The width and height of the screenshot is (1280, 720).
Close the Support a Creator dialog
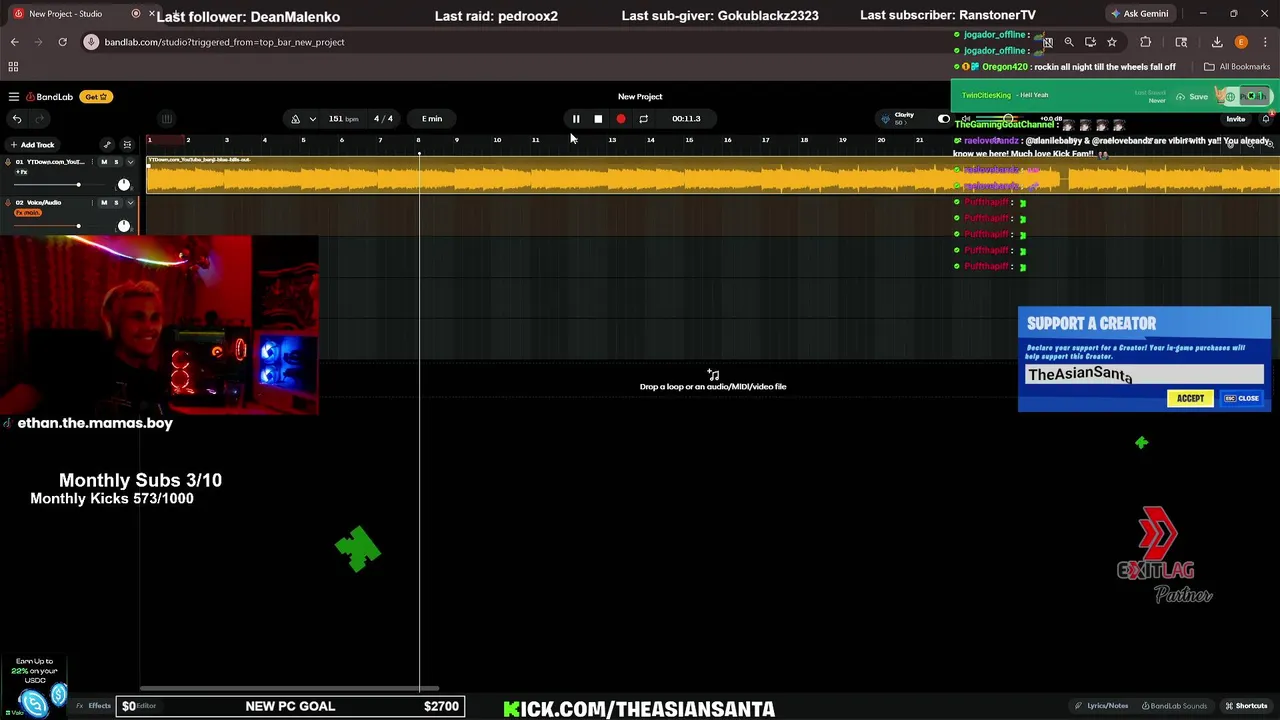(x=1242, y=398)
